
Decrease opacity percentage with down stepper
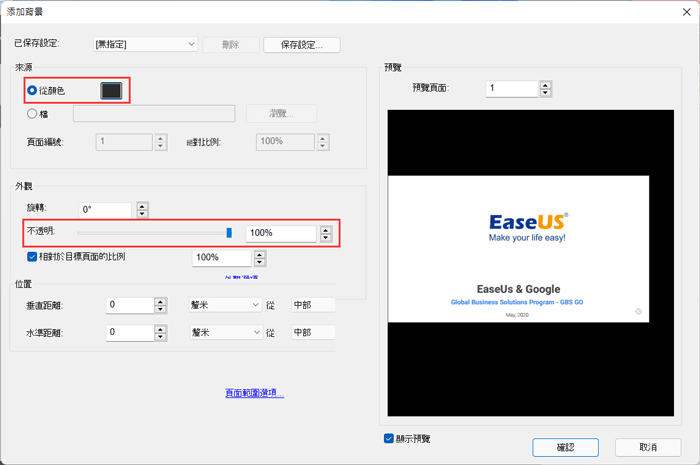click(326, 238)
